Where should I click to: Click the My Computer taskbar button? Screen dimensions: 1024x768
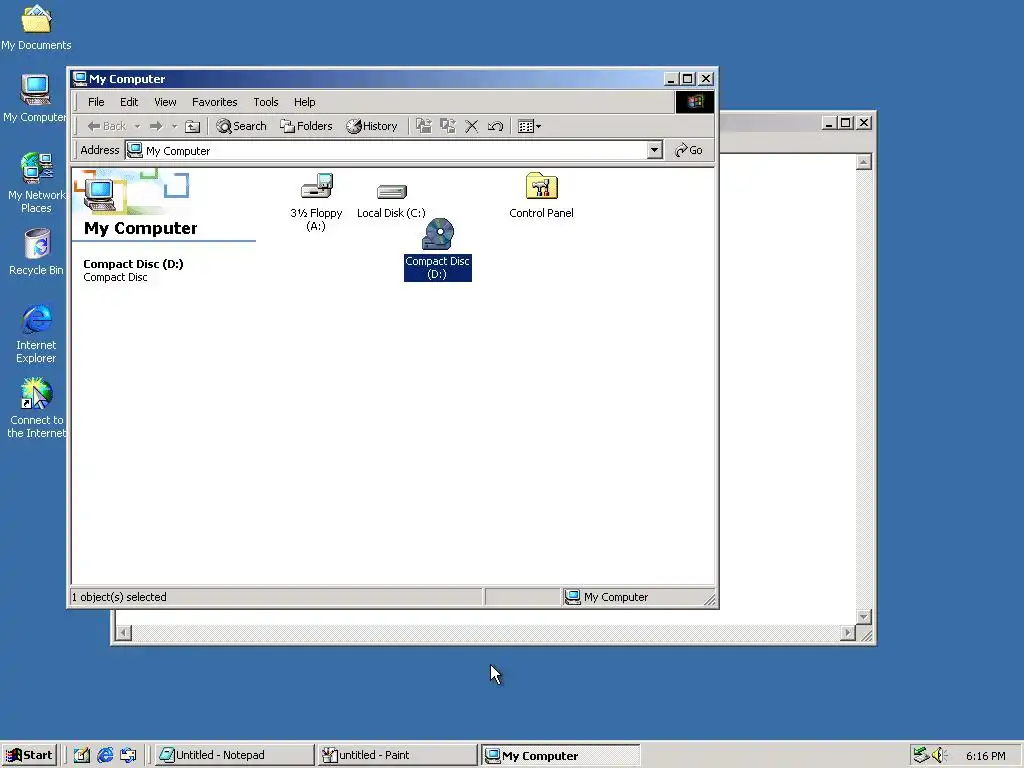click(561, 756)
